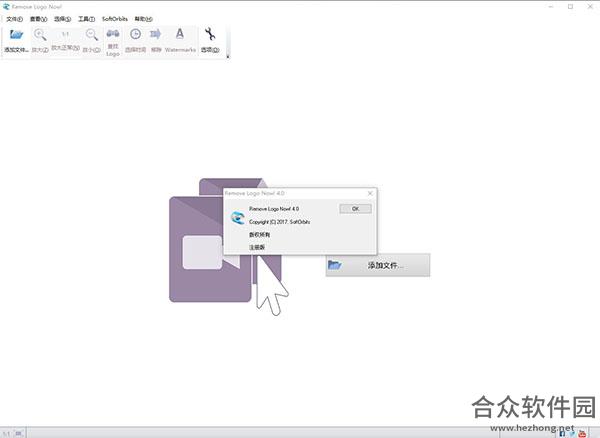This screenshot has height=438, width=600.
Task: Click the Add Files (添加文件) toolbar icon
Action: point(16,35)
